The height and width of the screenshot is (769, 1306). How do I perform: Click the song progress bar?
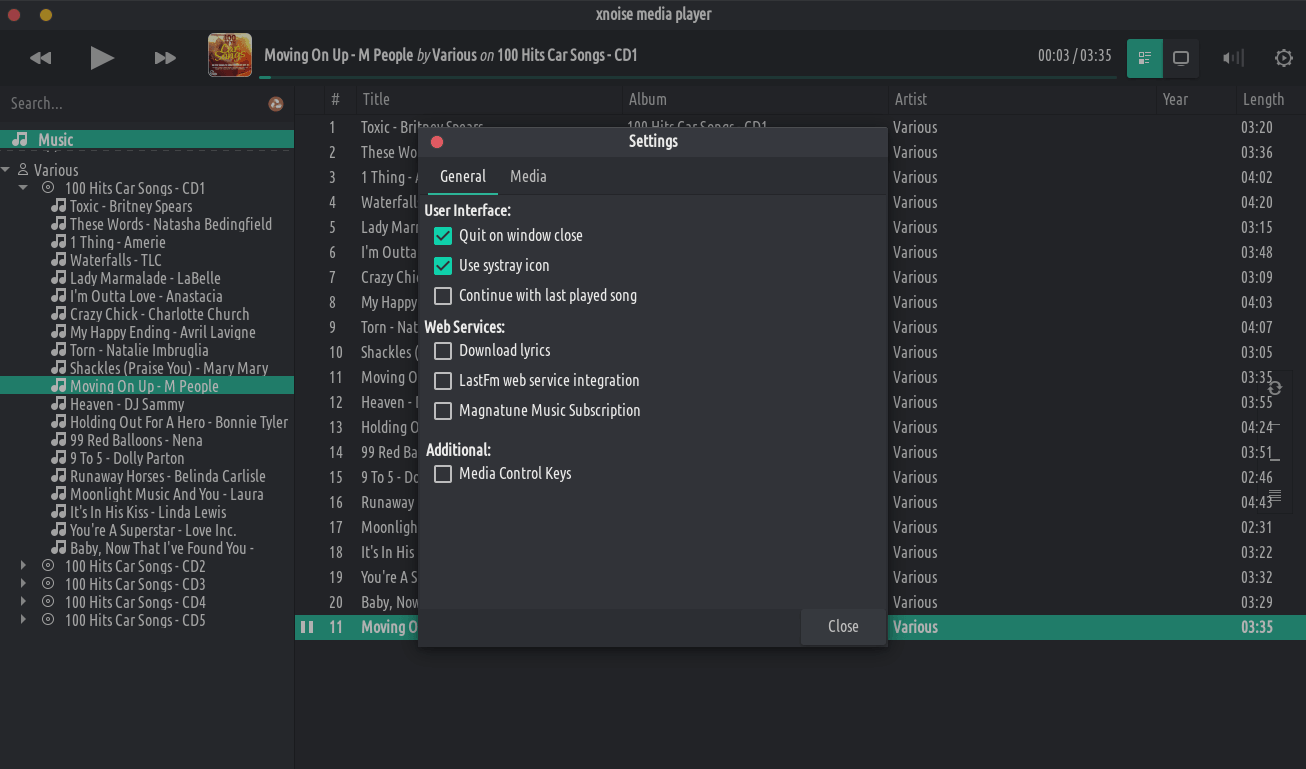pos(688,77)
